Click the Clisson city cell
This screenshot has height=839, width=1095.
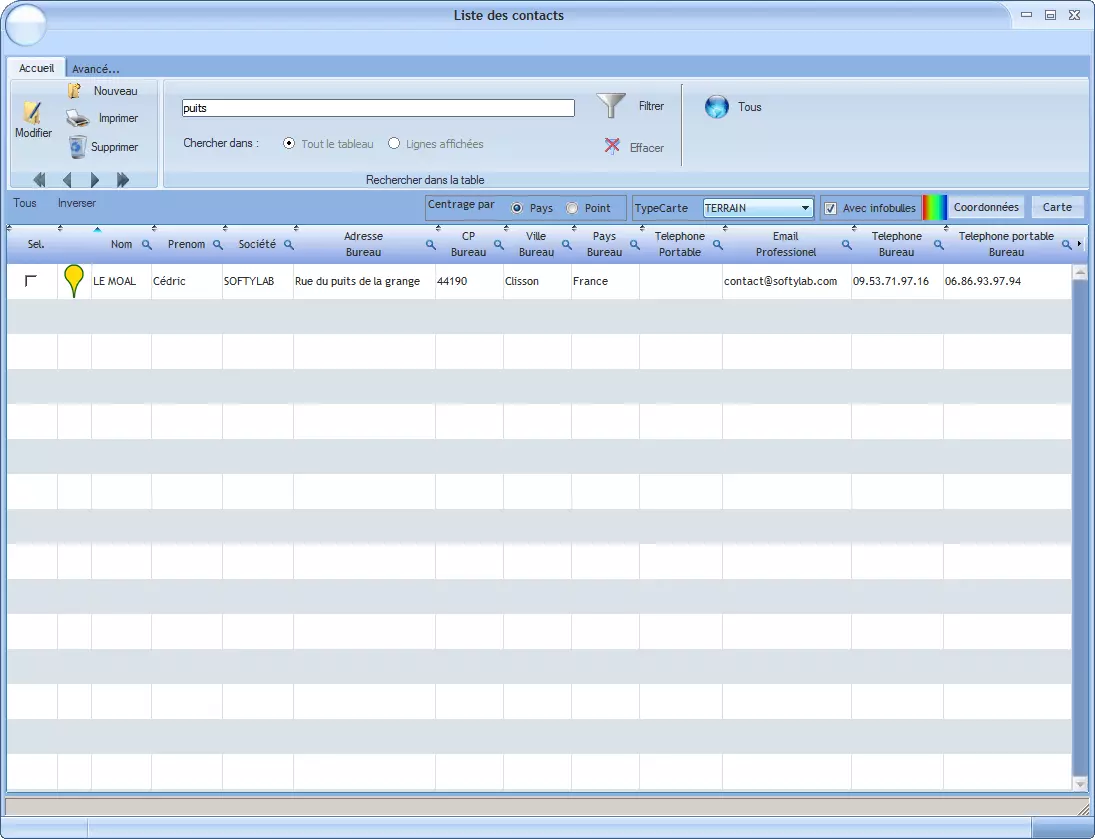tap(537, 281)
